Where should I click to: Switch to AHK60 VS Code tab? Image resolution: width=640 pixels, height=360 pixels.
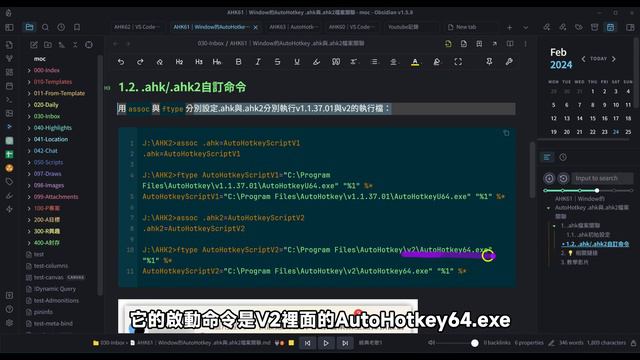[351, 27]
